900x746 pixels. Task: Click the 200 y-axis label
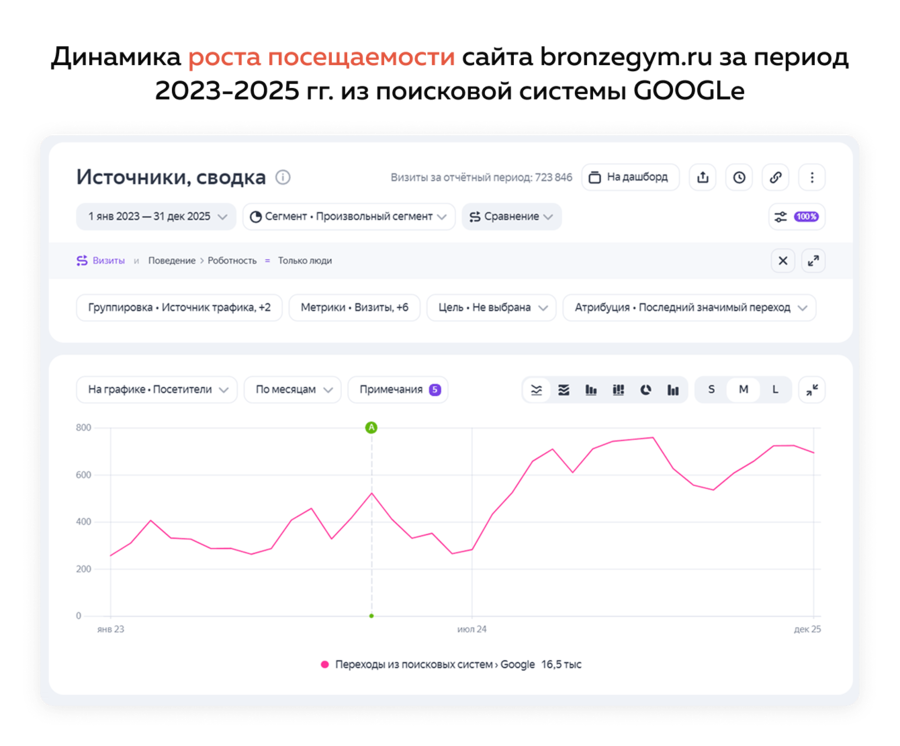(x=83, y=569)
